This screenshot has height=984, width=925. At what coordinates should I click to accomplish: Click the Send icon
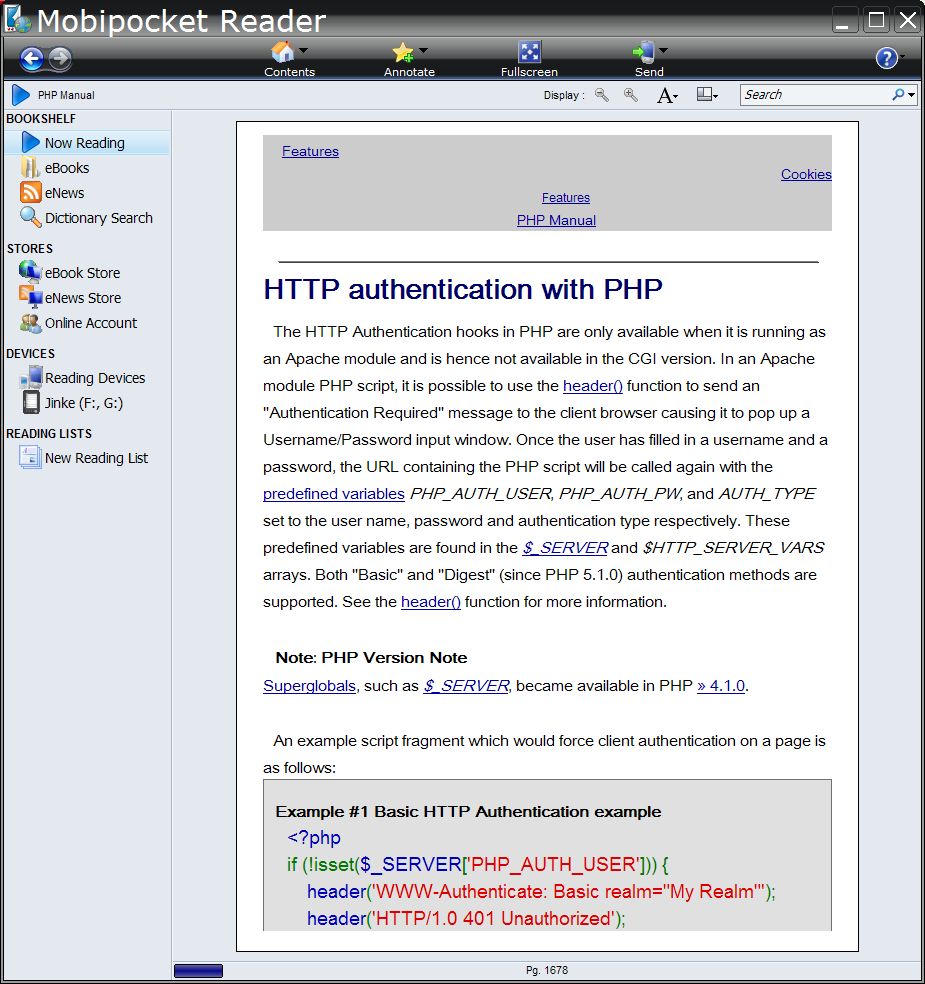[x=644, y=52]
